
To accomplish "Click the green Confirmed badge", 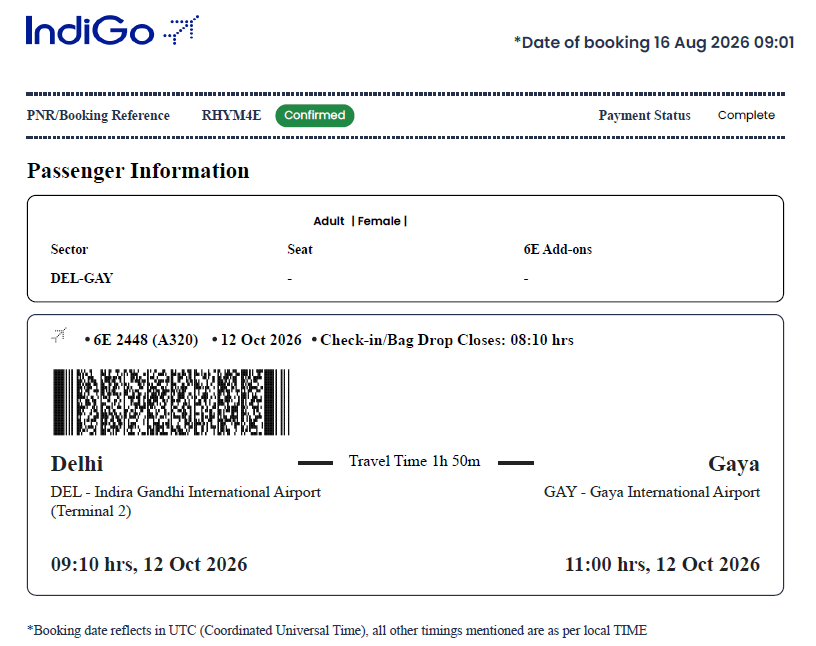I will 315,116.
